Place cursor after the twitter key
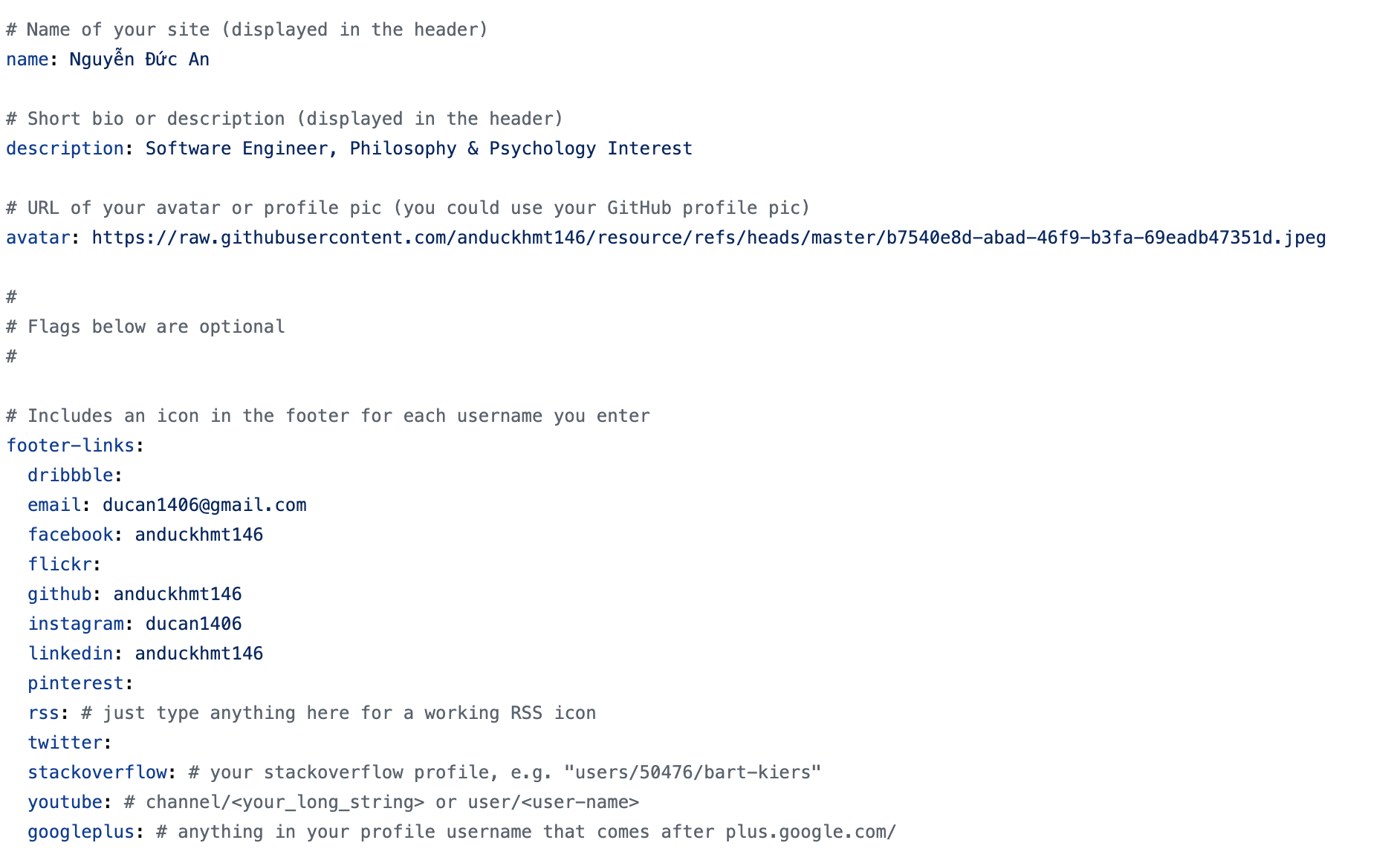The height and width of the screenshot is (866, 1400). pyautogui.click(x=114, y=743)
